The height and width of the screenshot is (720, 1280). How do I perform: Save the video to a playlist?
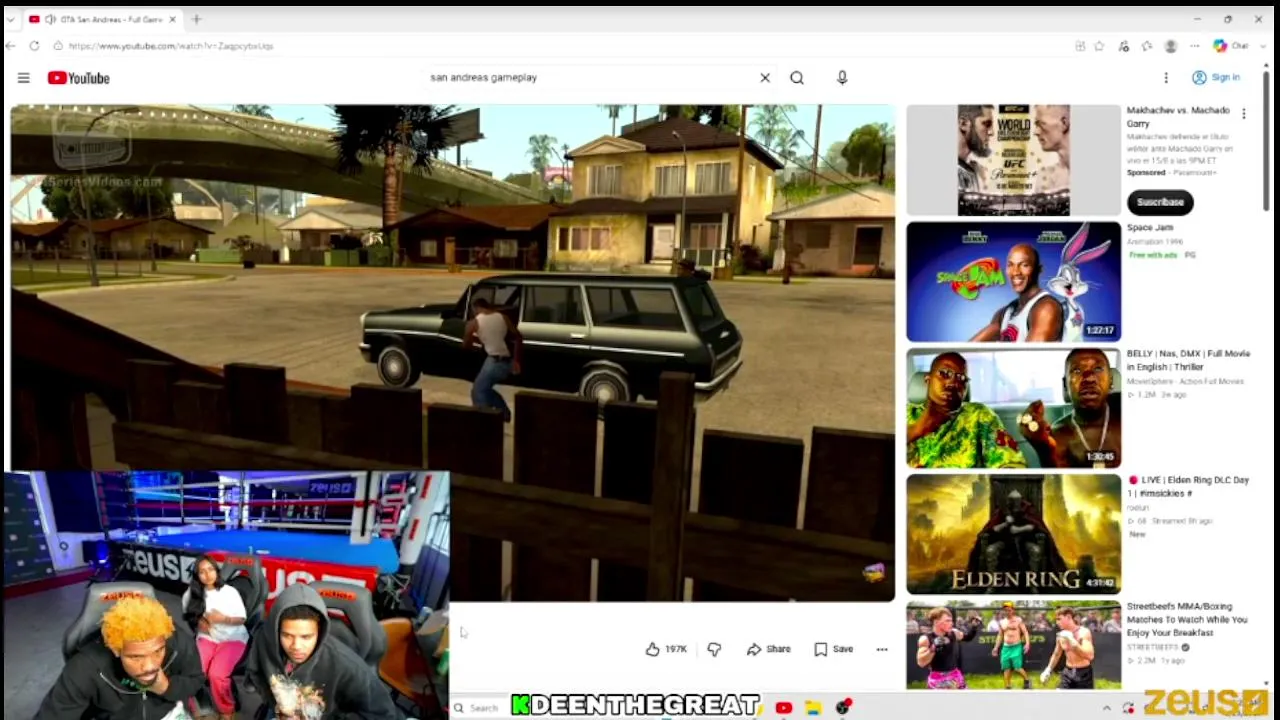click(834, 649)
